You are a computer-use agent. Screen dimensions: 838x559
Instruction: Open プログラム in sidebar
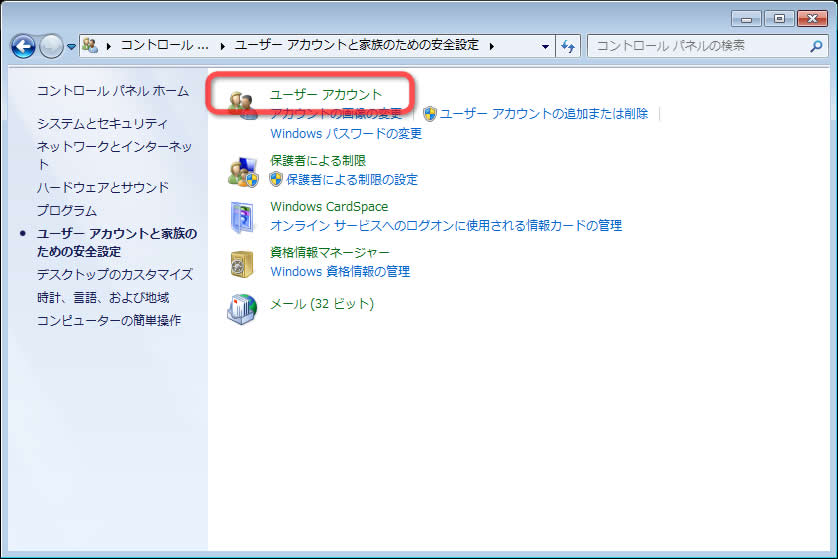click(x=66, y=211)
